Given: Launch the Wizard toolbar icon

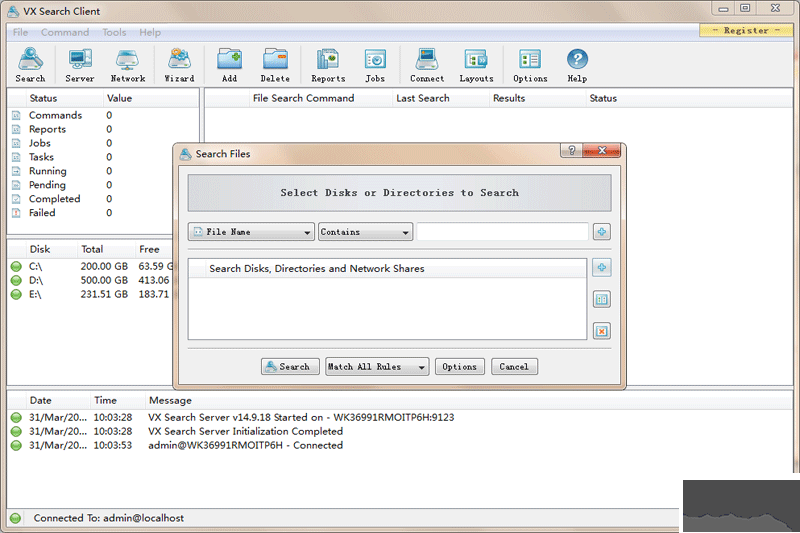Looking at the screenshot, I should (179, 65).
